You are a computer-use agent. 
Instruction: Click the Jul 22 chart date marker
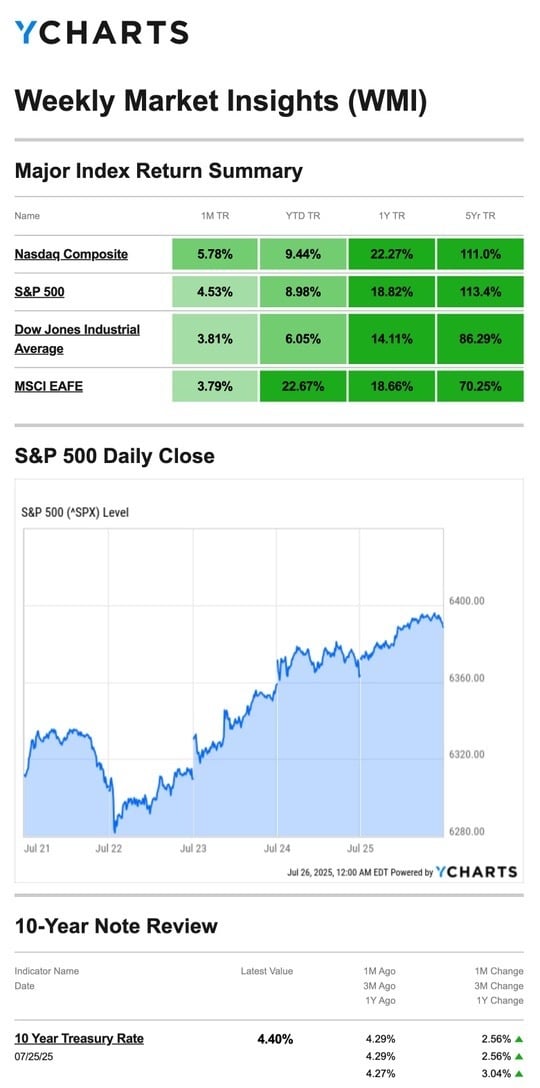(x=109, y=848)
